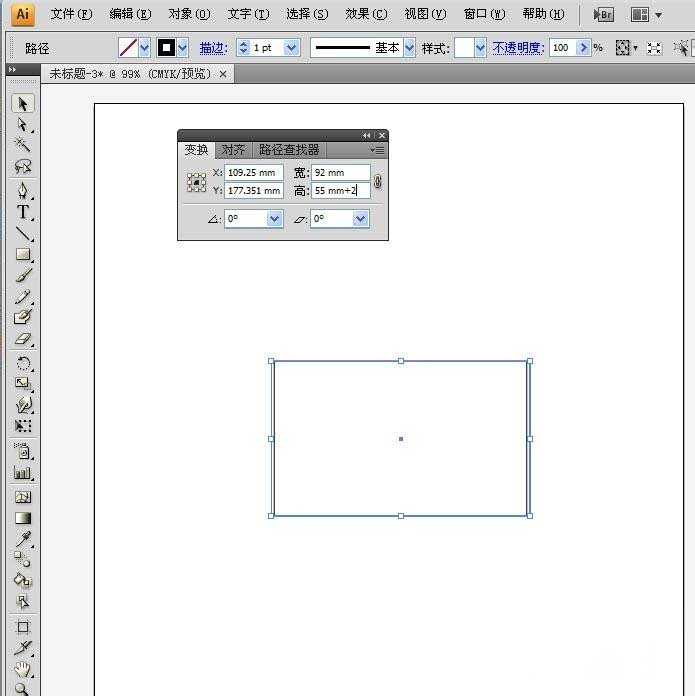Switch to the 对齐 tab
The height and width of the screenshot is (696, 695).
coord(233,150)
